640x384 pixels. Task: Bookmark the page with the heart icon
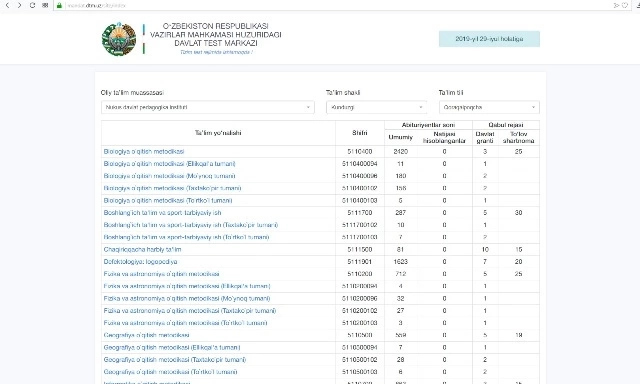pos(625,5)
